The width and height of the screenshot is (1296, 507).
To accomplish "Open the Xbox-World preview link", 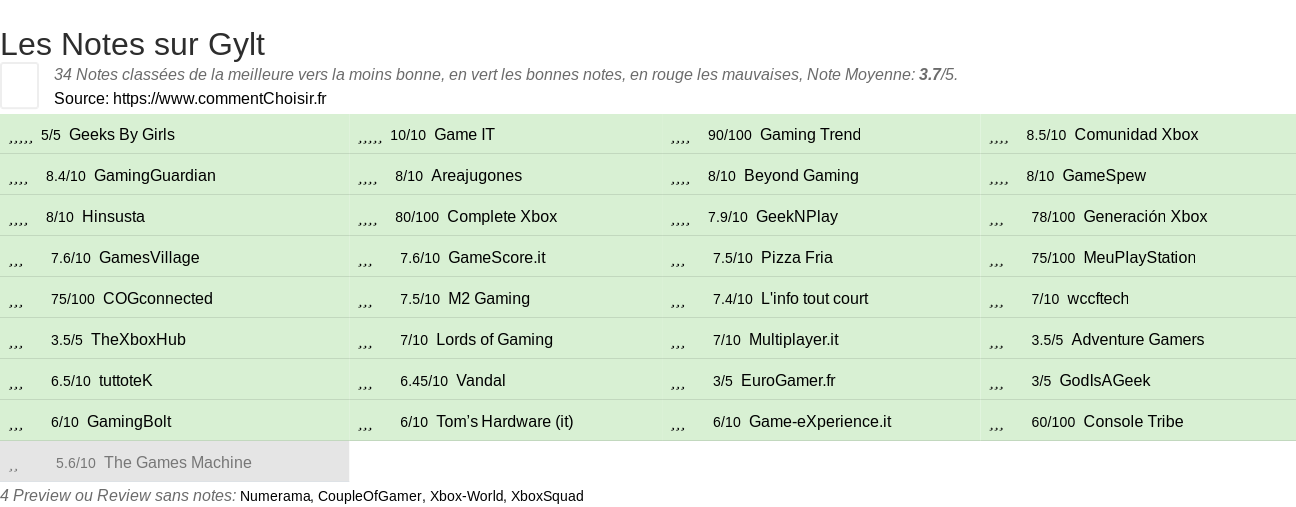I will [466, 496].
